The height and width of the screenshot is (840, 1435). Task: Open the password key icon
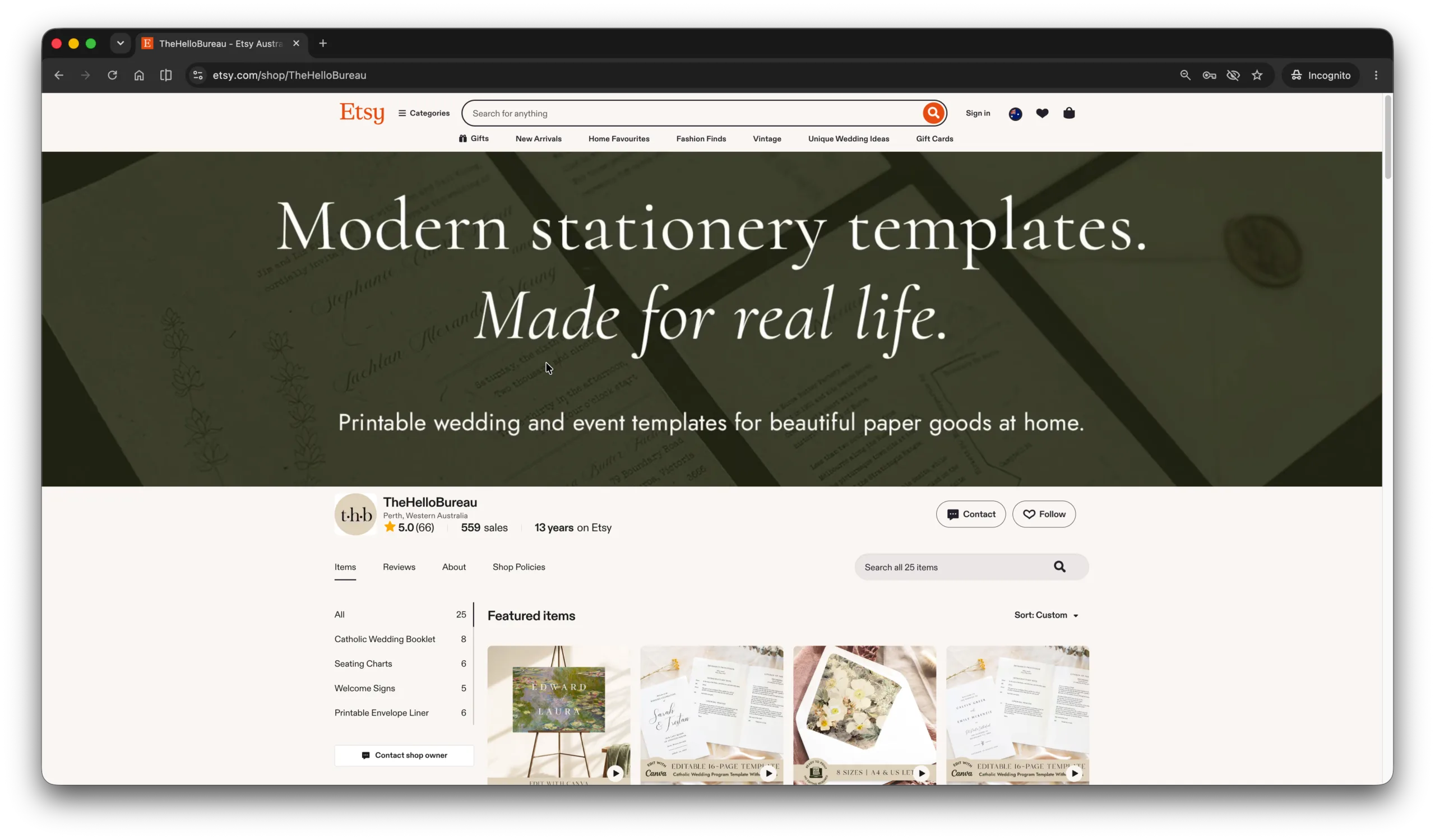[1209, 75]
